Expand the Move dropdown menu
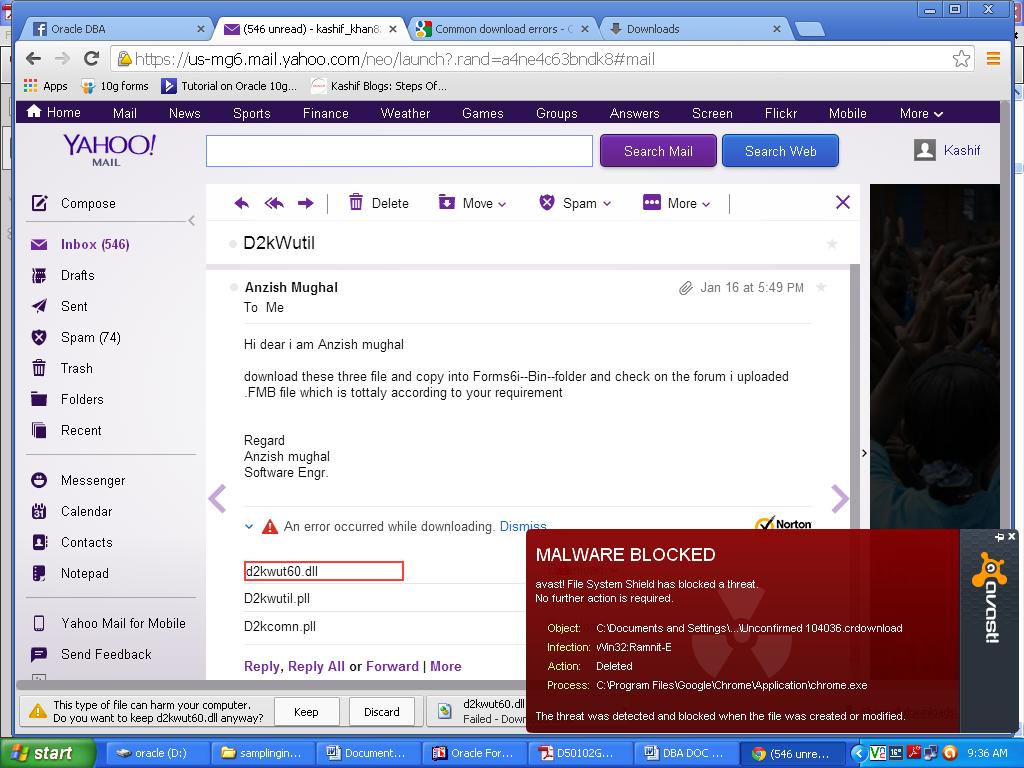 (473, 203)
